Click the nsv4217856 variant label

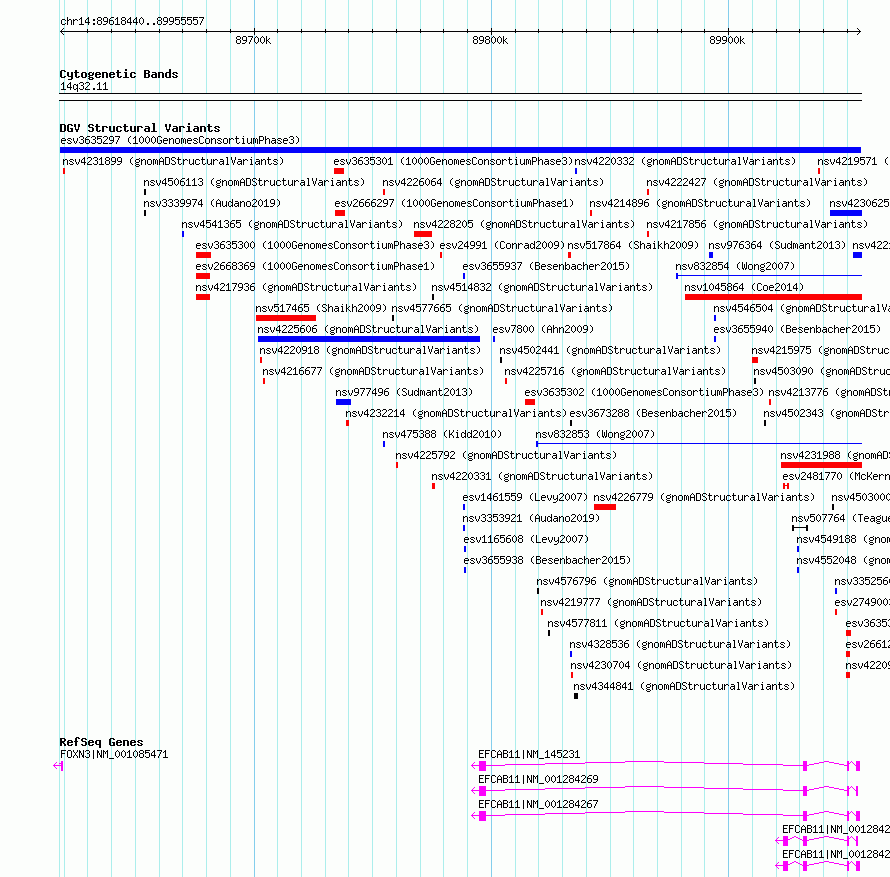coord(757,224)
